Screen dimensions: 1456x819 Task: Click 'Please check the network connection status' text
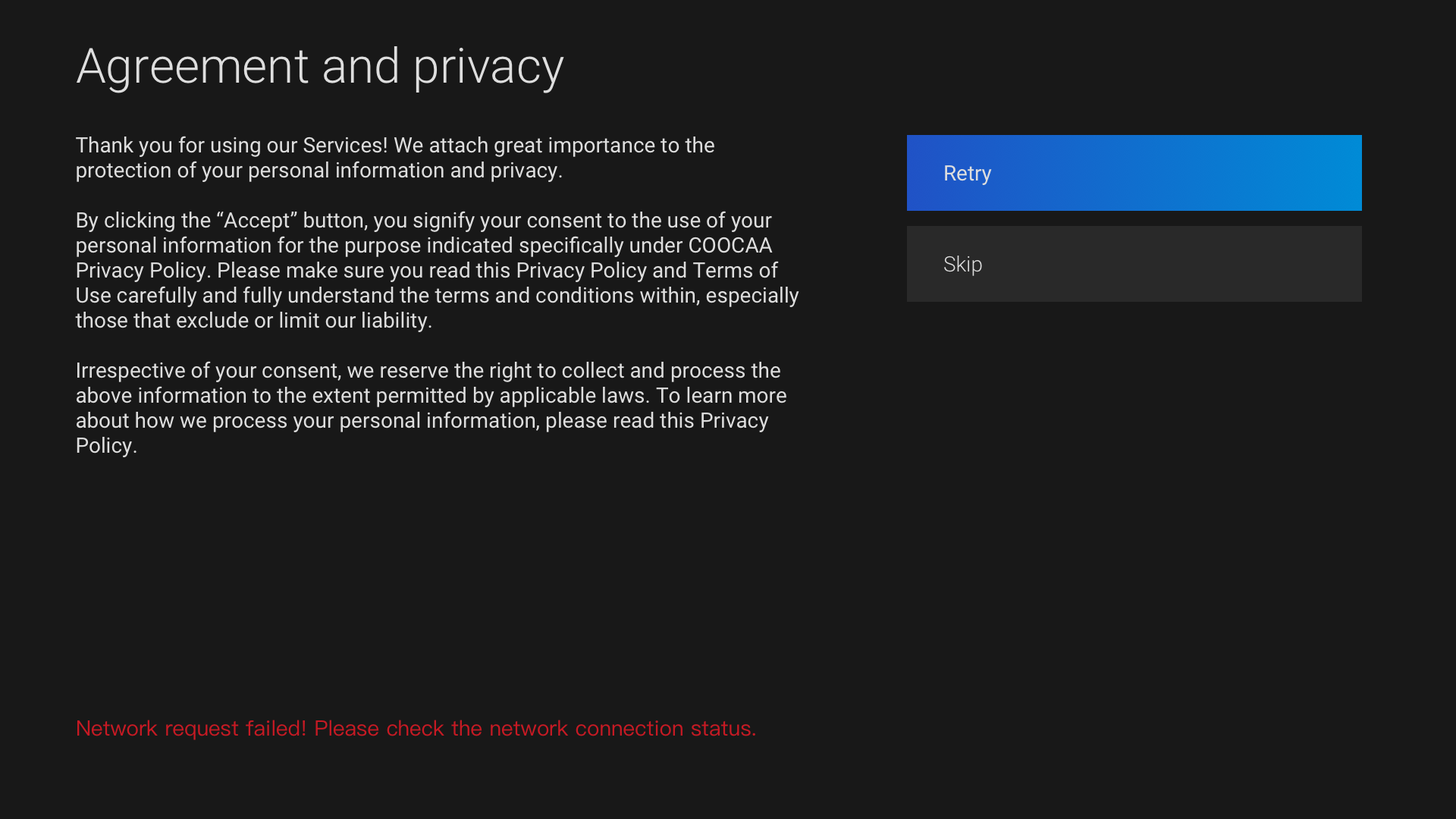(x=535, y=728)
